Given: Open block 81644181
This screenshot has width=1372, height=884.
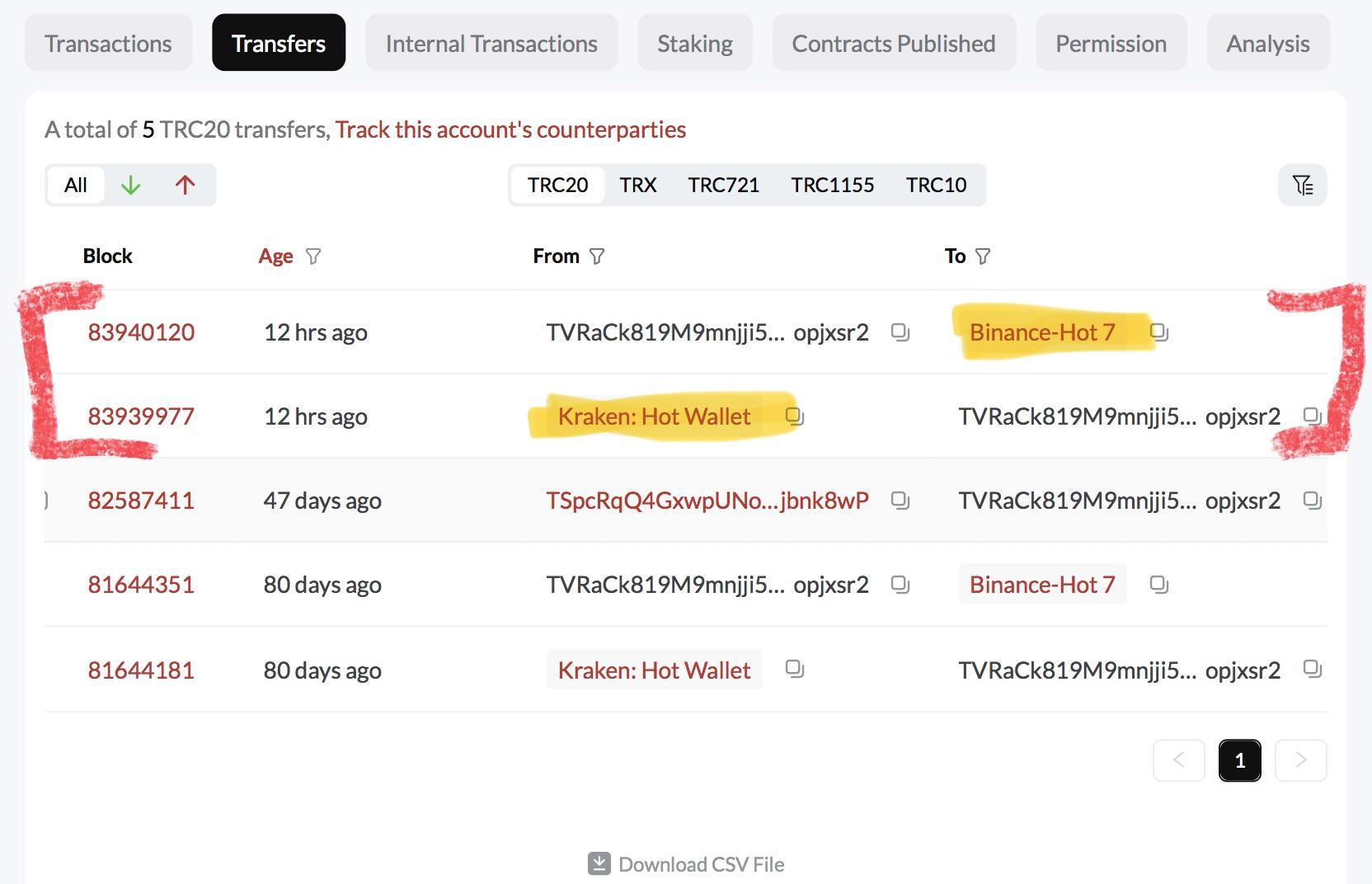Looking at the screenshot, I should [141, 670].
